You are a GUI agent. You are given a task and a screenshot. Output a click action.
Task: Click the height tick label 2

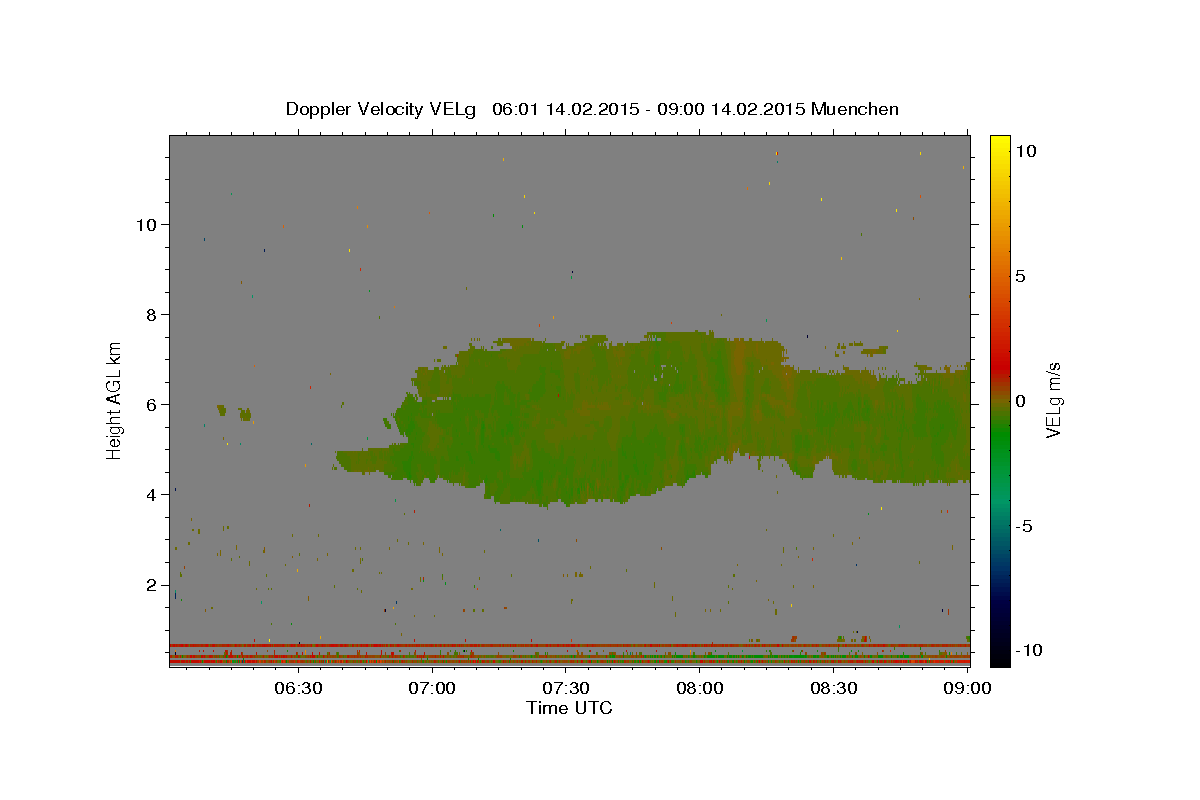(x=150, y=584)
